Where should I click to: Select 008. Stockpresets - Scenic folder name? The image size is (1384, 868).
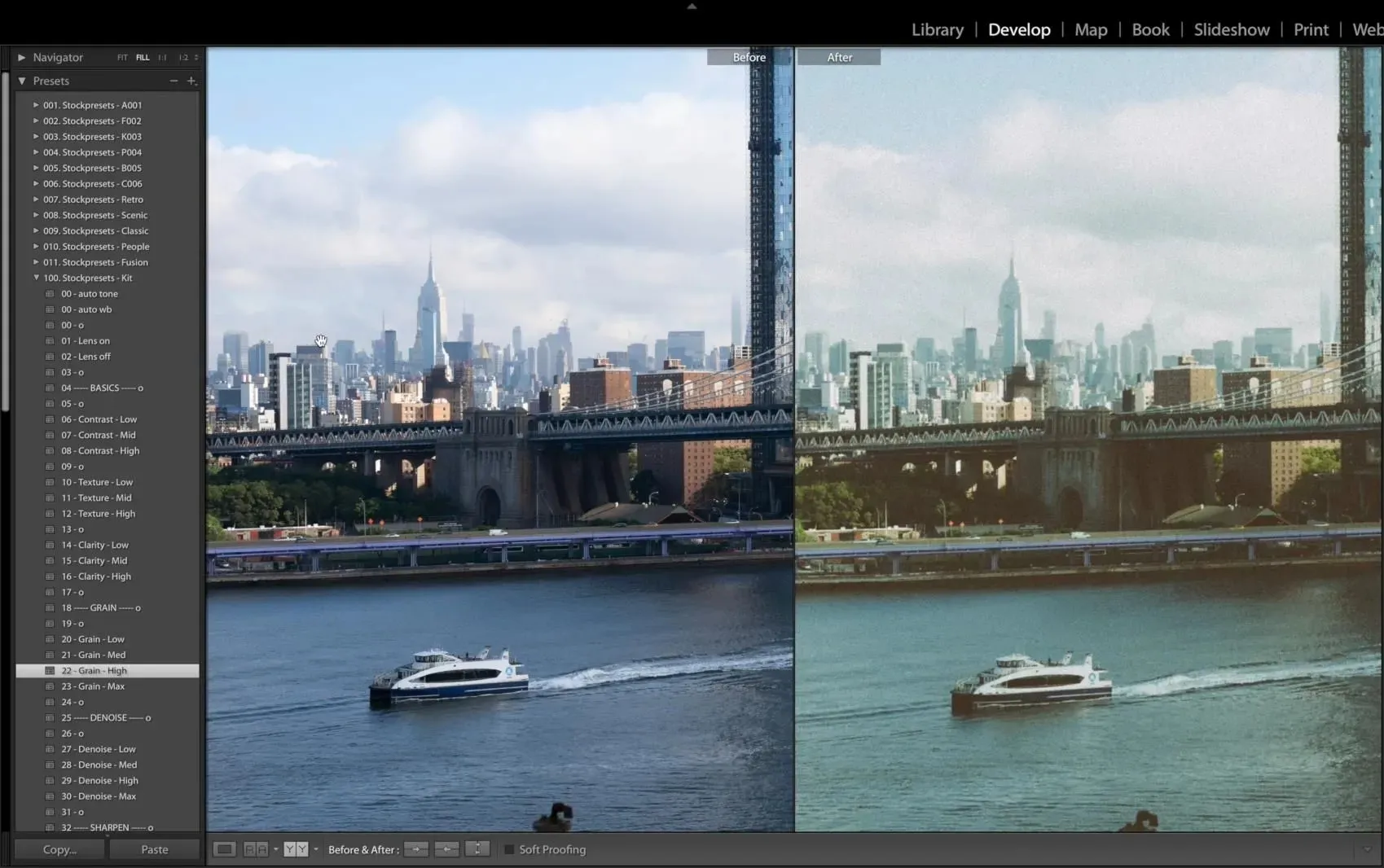tap(95, 215)
